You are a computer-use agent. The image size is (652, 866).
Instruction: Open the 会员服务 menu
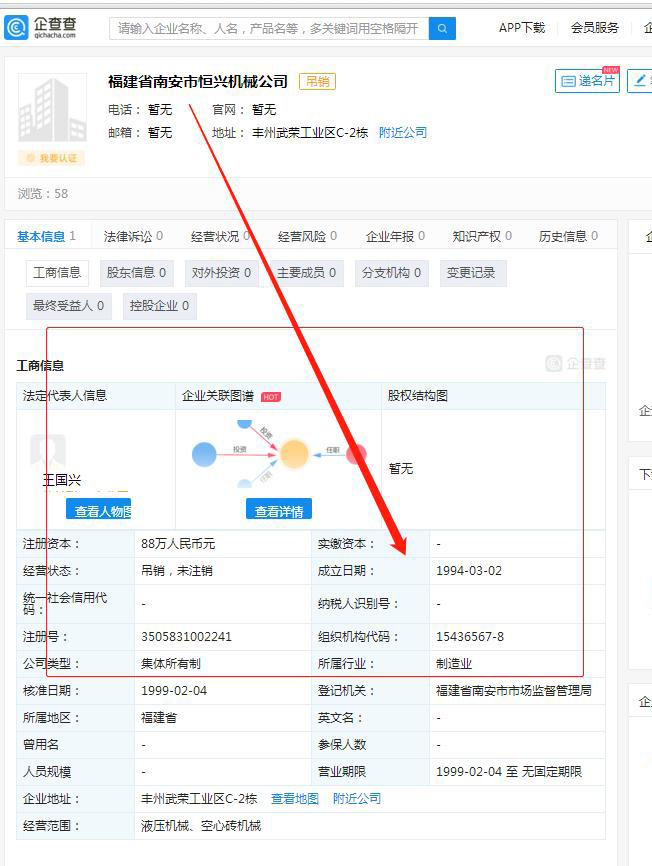pos(595,28)
